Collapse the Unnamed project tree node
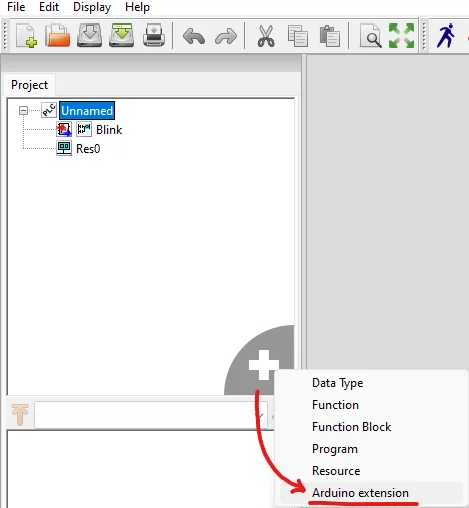 23,110
